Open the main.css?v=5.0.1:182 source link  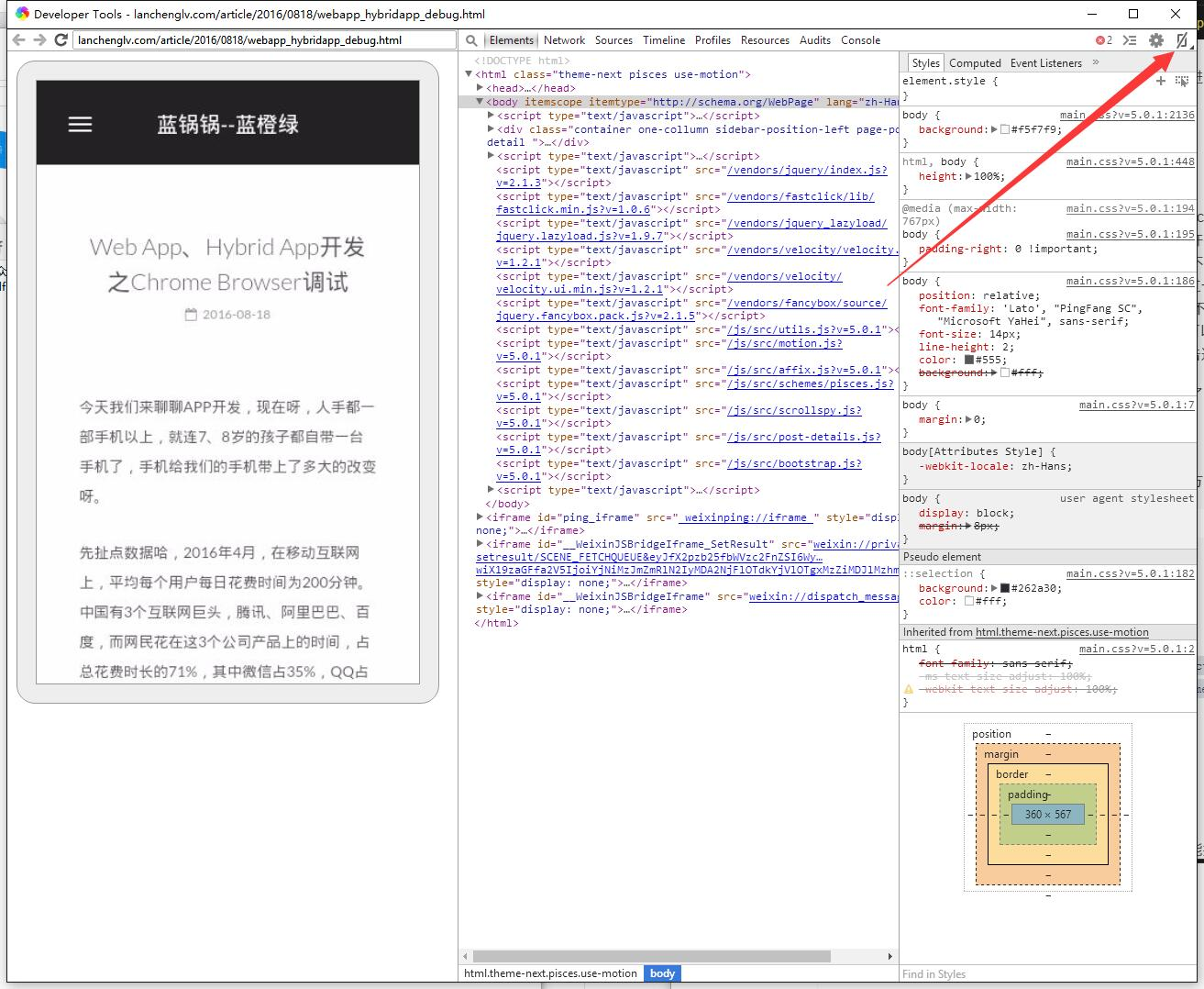click(1131, 573)
